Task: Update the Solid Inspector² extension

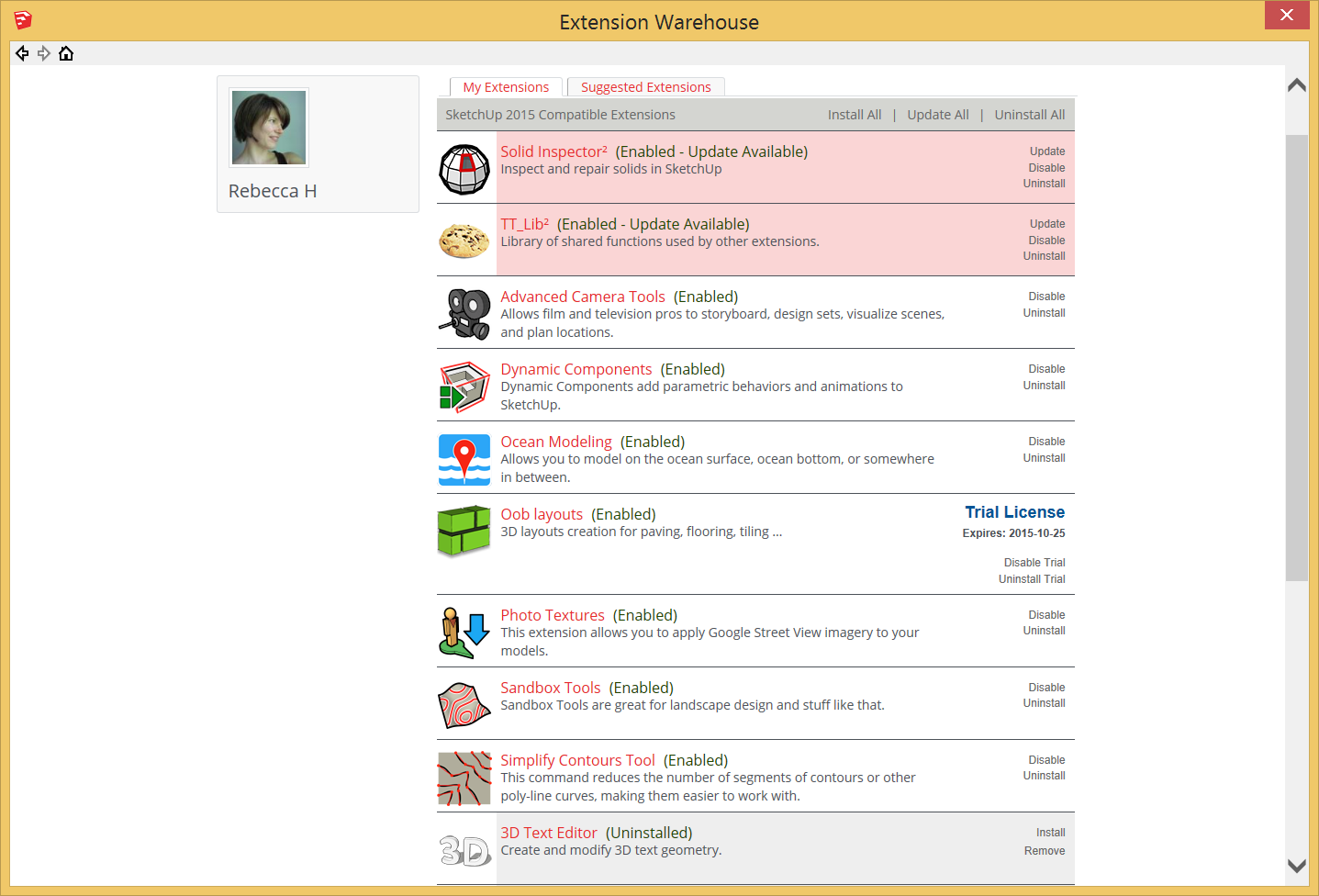Action: [x=1046, y=151]
